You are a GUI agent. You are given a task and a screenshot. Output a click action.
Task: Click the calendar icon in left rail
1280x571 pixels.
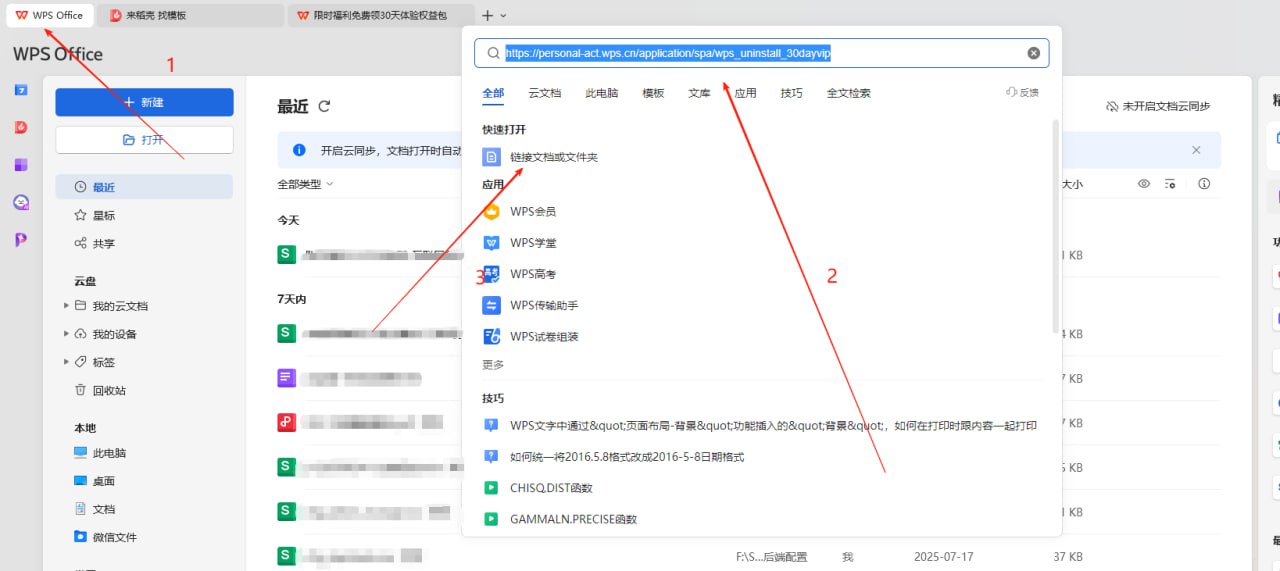tap(21, 90)
